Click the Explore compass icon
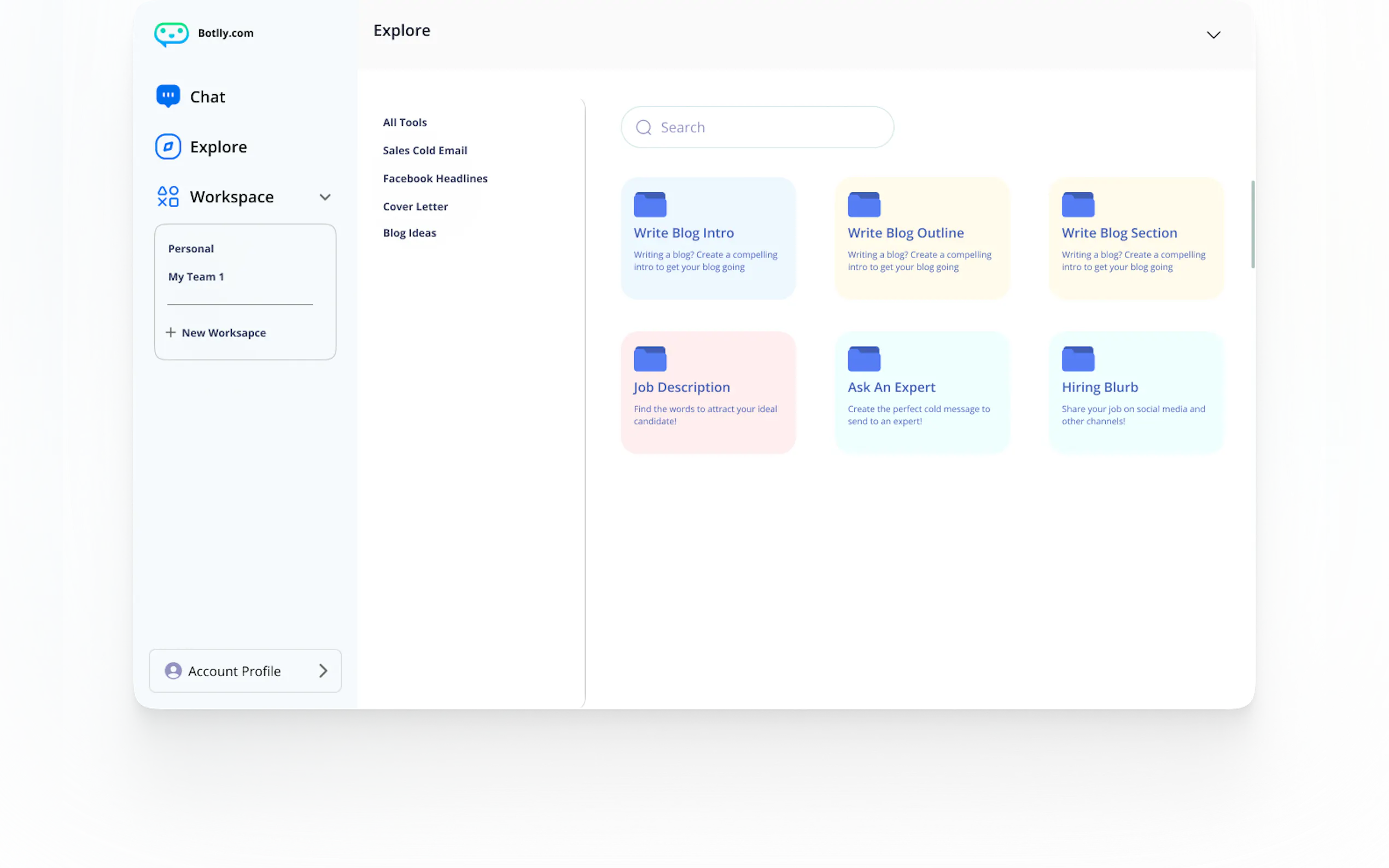Screen dimensions: 1389x868 [x=168, y=146]
